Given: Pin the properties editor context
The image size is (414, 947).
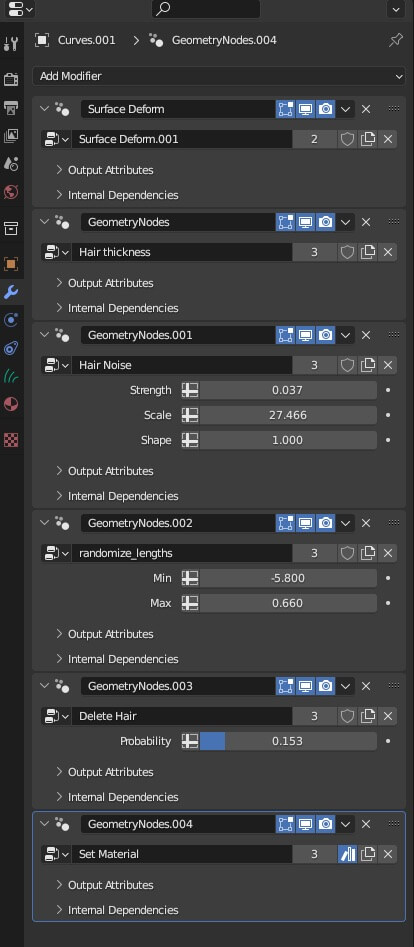Looking at the screenshot, I should (395, 40).
